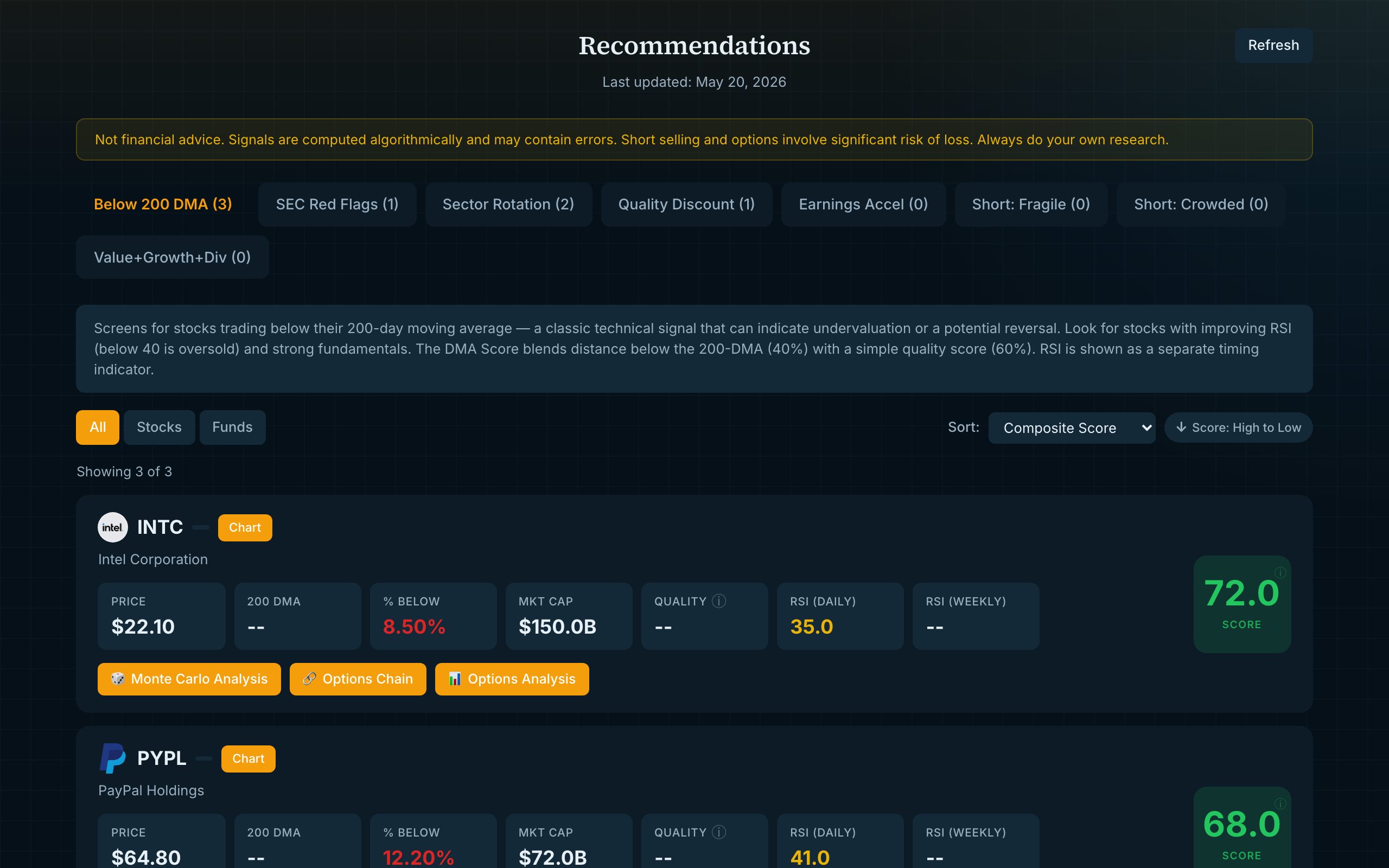
Task: Switch to the Short: Crowded (0) tab
Action: (x=1201, y=205)
